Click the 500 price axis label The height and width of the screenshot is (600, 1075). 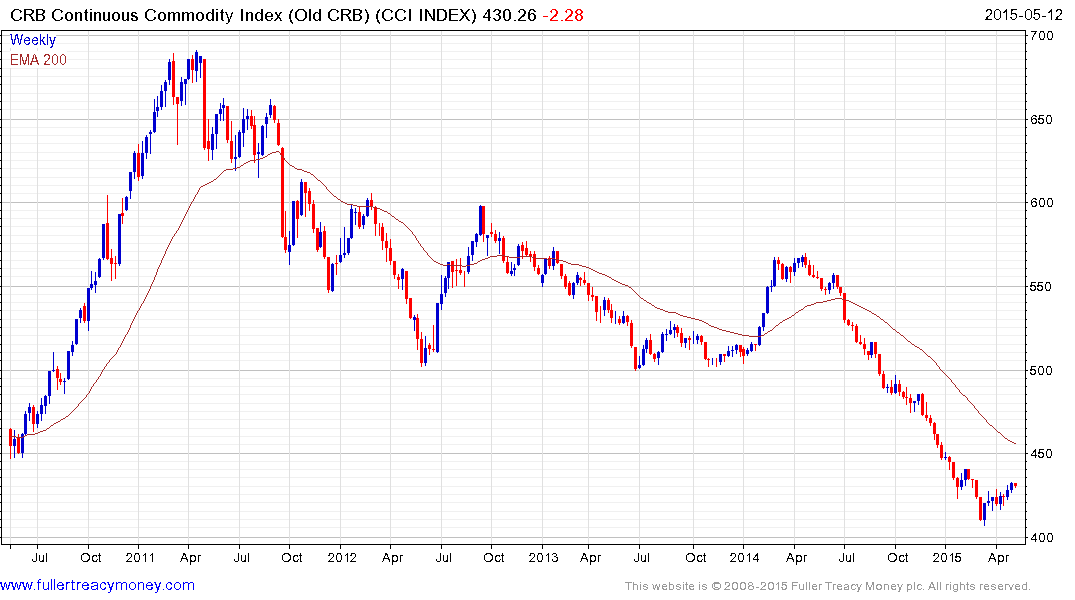pyautogui.click(x=1041, y=371)
